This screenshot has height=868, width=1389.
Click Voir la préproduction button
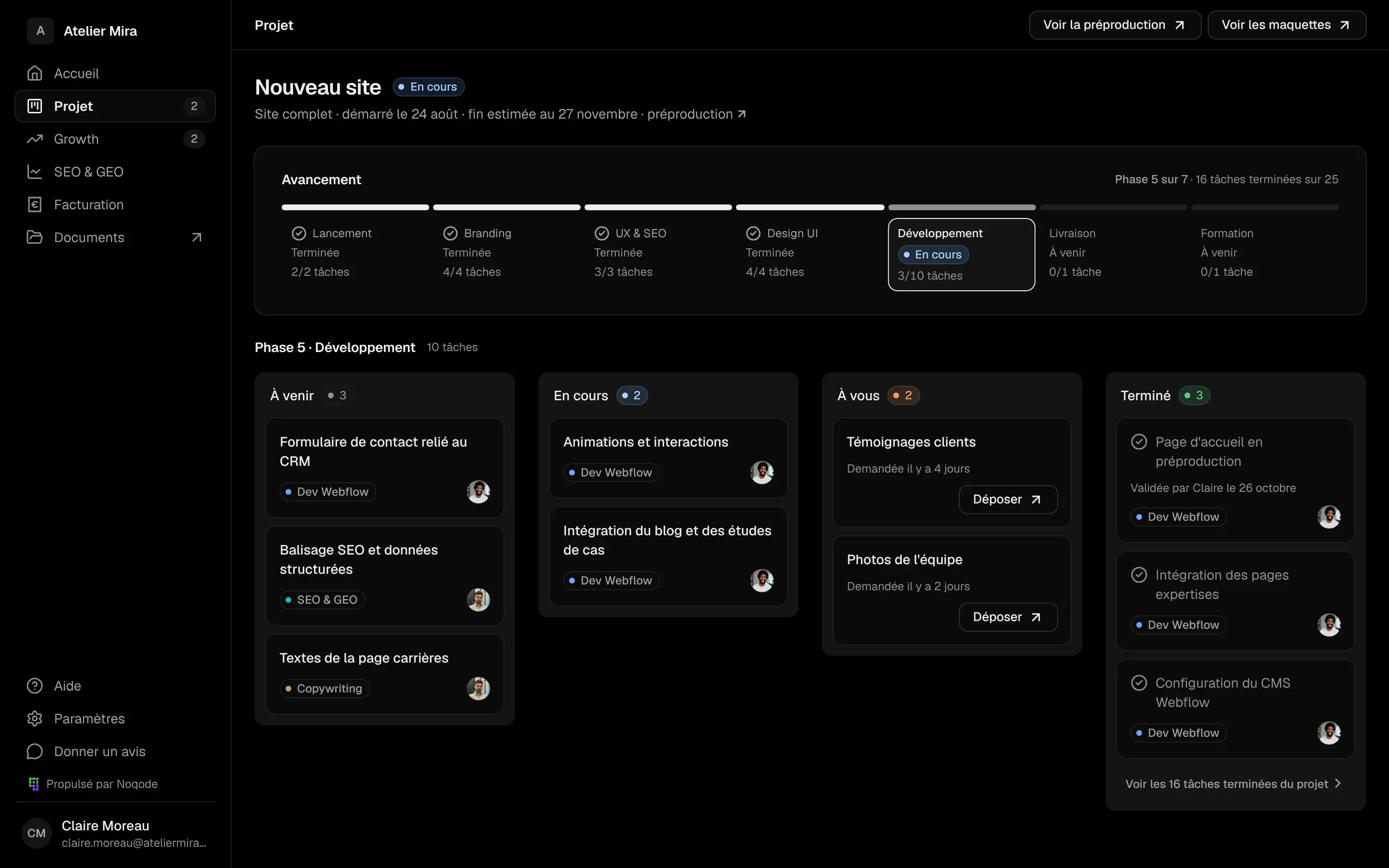tap(1115, 25)
